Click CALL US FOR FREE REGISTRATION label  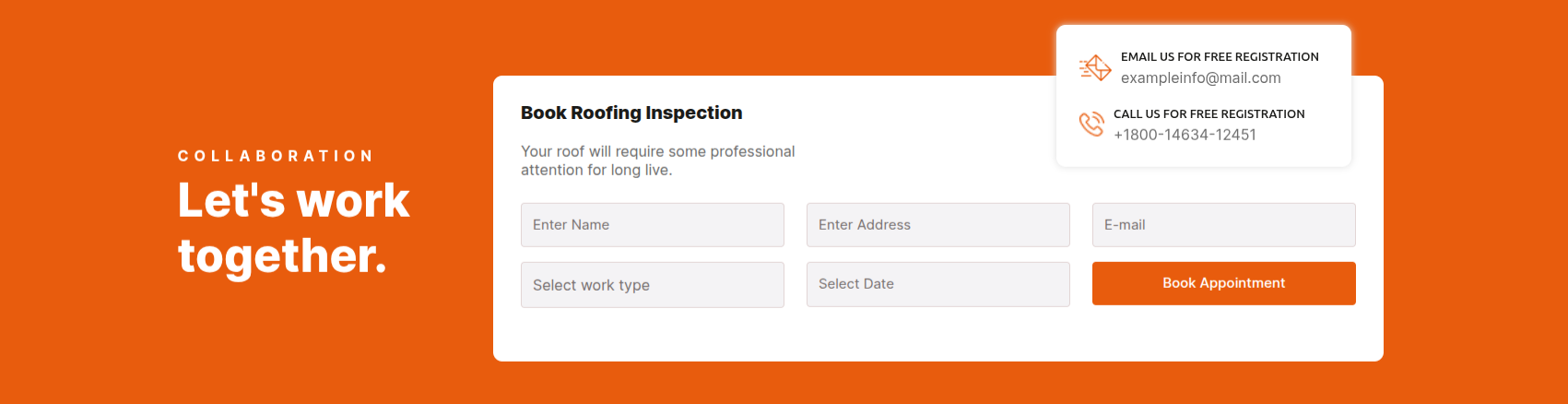[1208, 114]
